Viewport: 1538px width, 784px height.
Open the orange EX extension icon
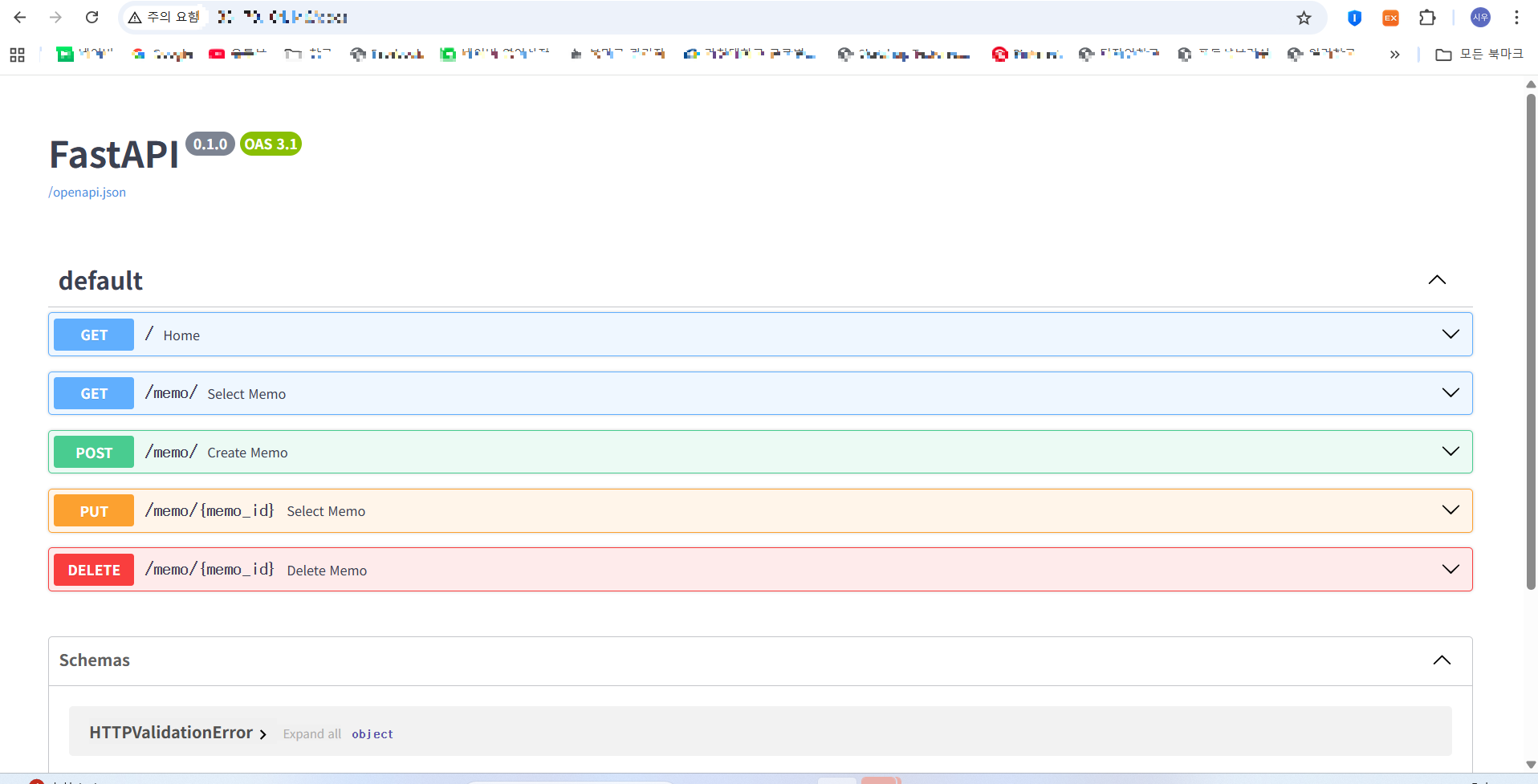1390,18
